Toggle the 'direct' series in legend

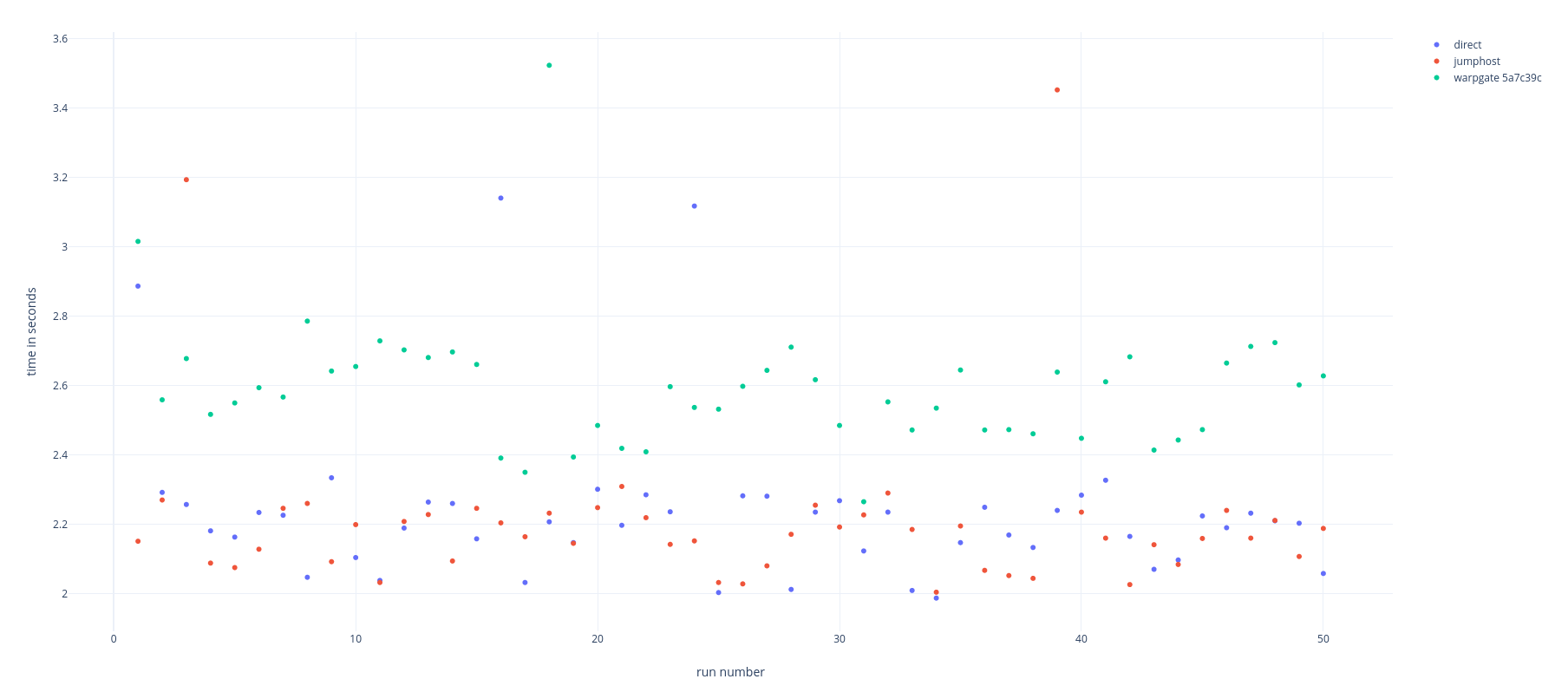[1467, 45]
